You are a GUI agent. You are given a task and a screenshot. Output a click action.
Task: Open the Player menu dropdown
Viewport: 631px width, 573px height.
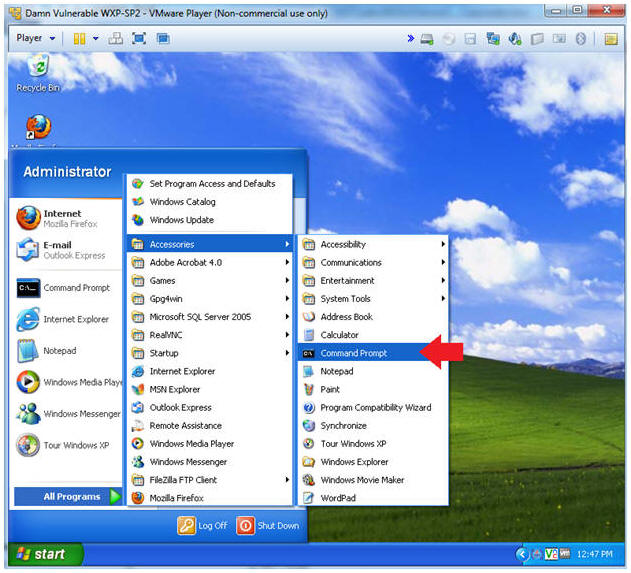(35, 38)
